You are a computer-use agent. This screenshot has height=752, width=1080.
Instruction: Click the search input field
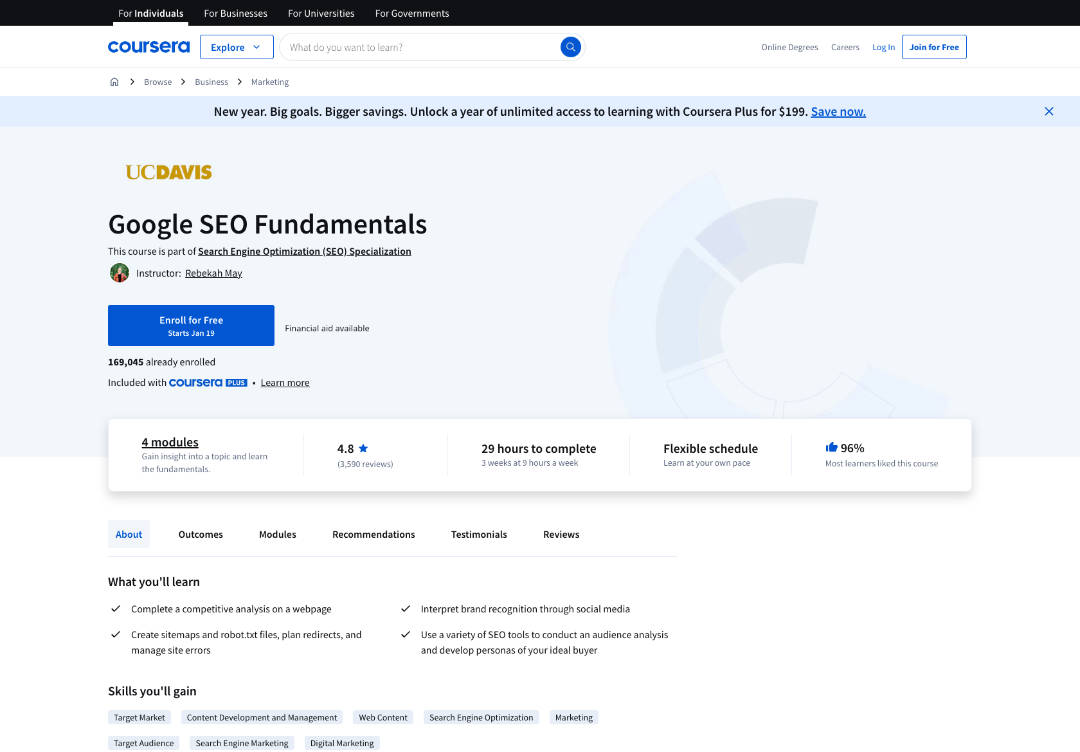click(x=420, y=46)
